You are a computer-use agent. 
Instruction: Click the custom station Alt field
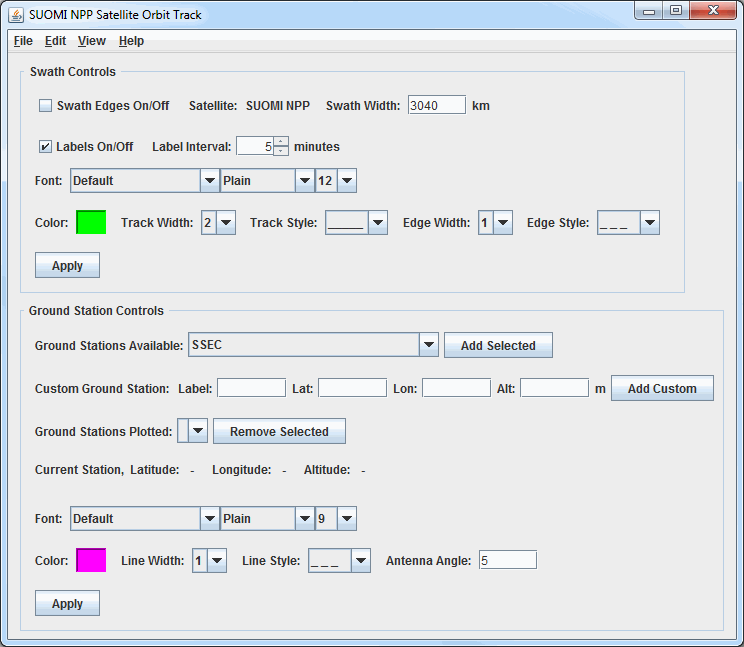point(555,388)
